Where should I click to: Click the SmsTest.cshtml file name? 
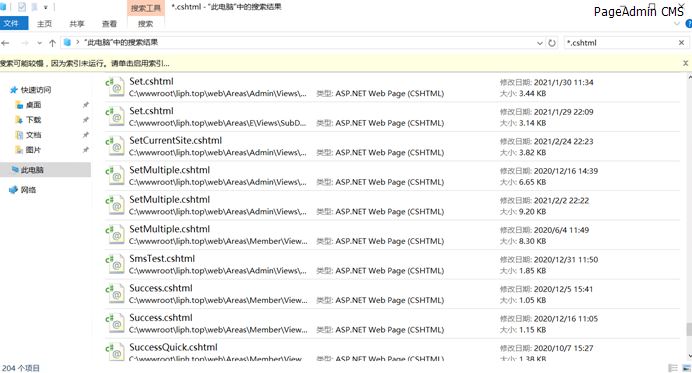point(162,259)
